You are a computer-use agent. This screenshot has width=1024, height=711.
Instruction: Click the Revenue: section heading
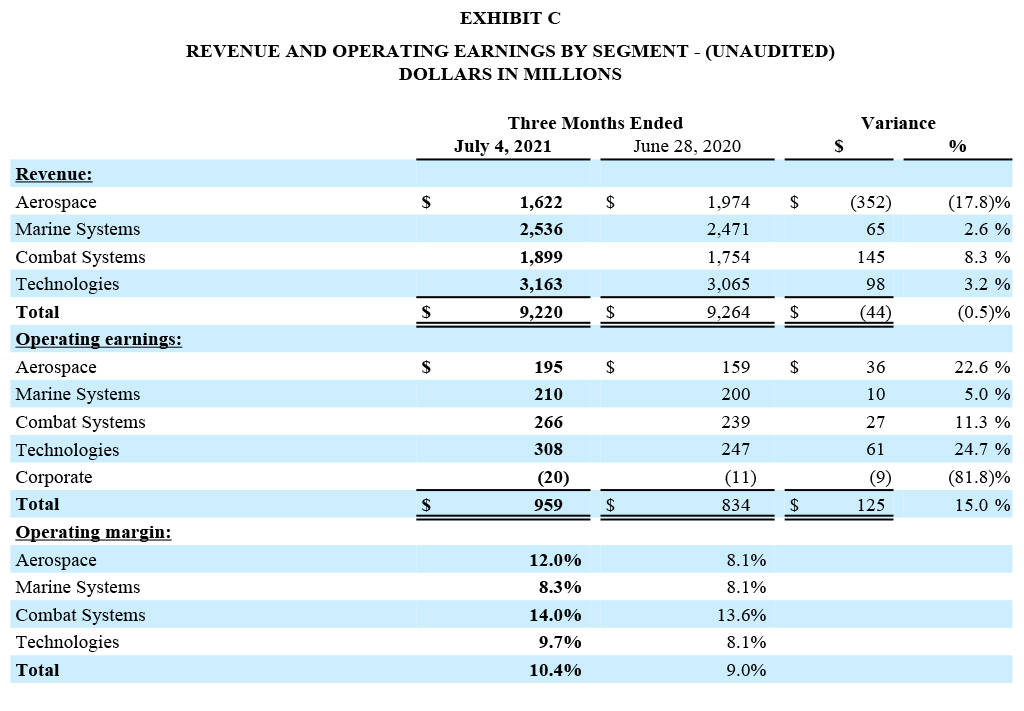click(54, 174)
